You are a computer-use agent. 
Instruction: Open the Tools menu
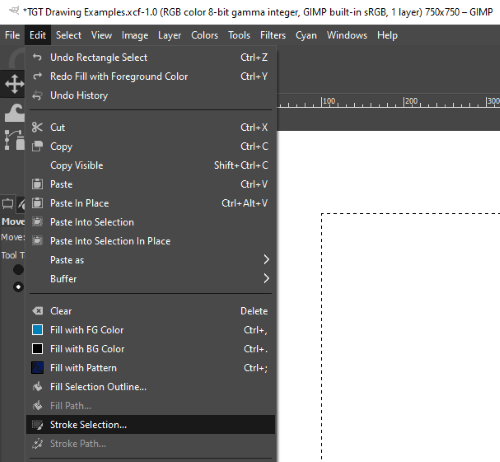coord(239,35)
